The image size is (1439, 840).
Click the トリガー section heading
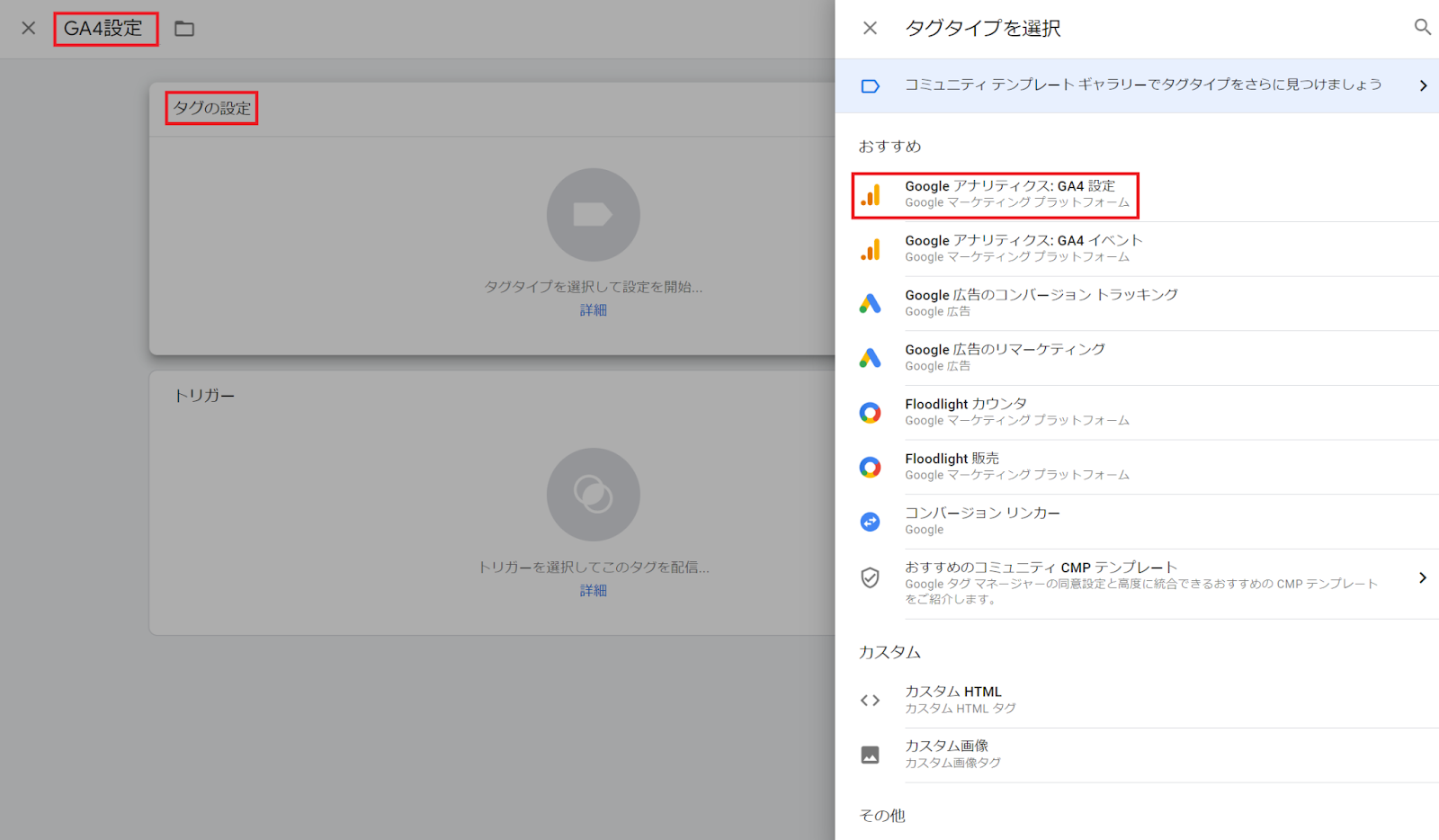pyautogui.click(x=204, y=396)
